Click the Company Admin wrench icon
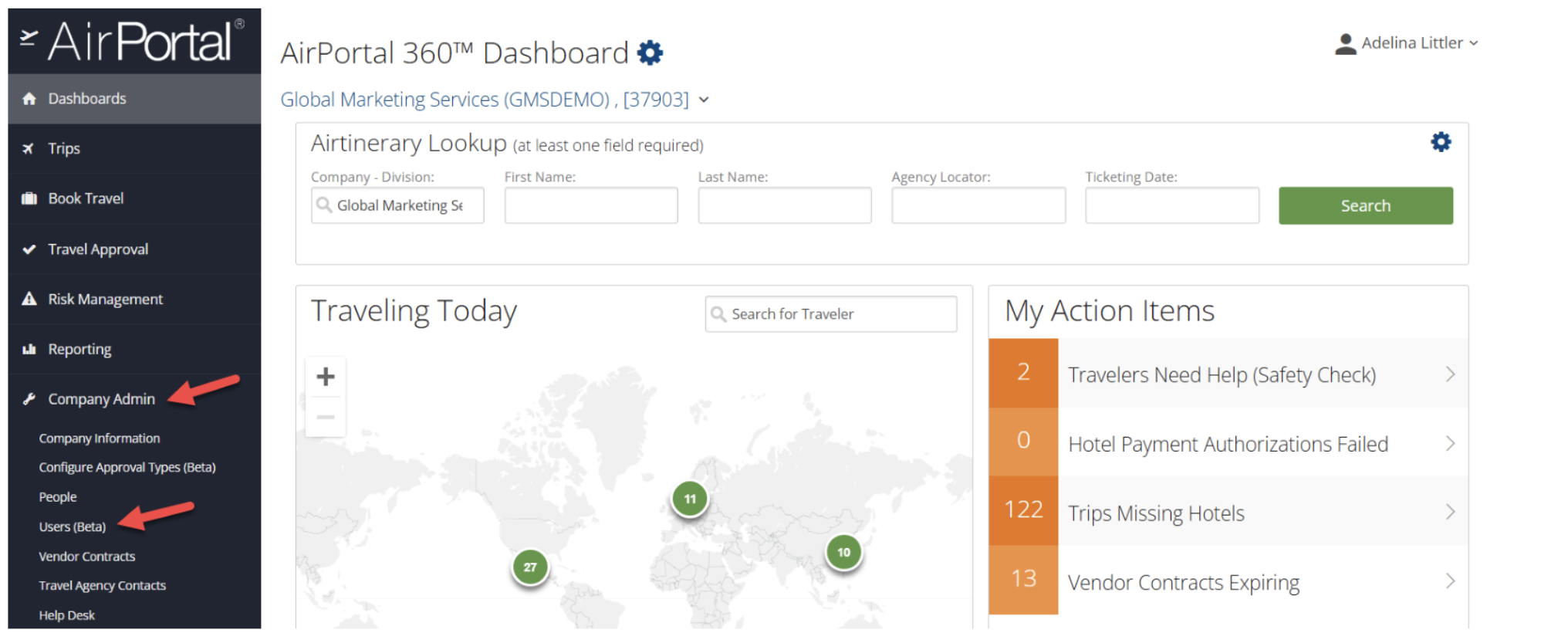Image resolution: width=1568 pixels, height=633 pixels. [29, 399]
